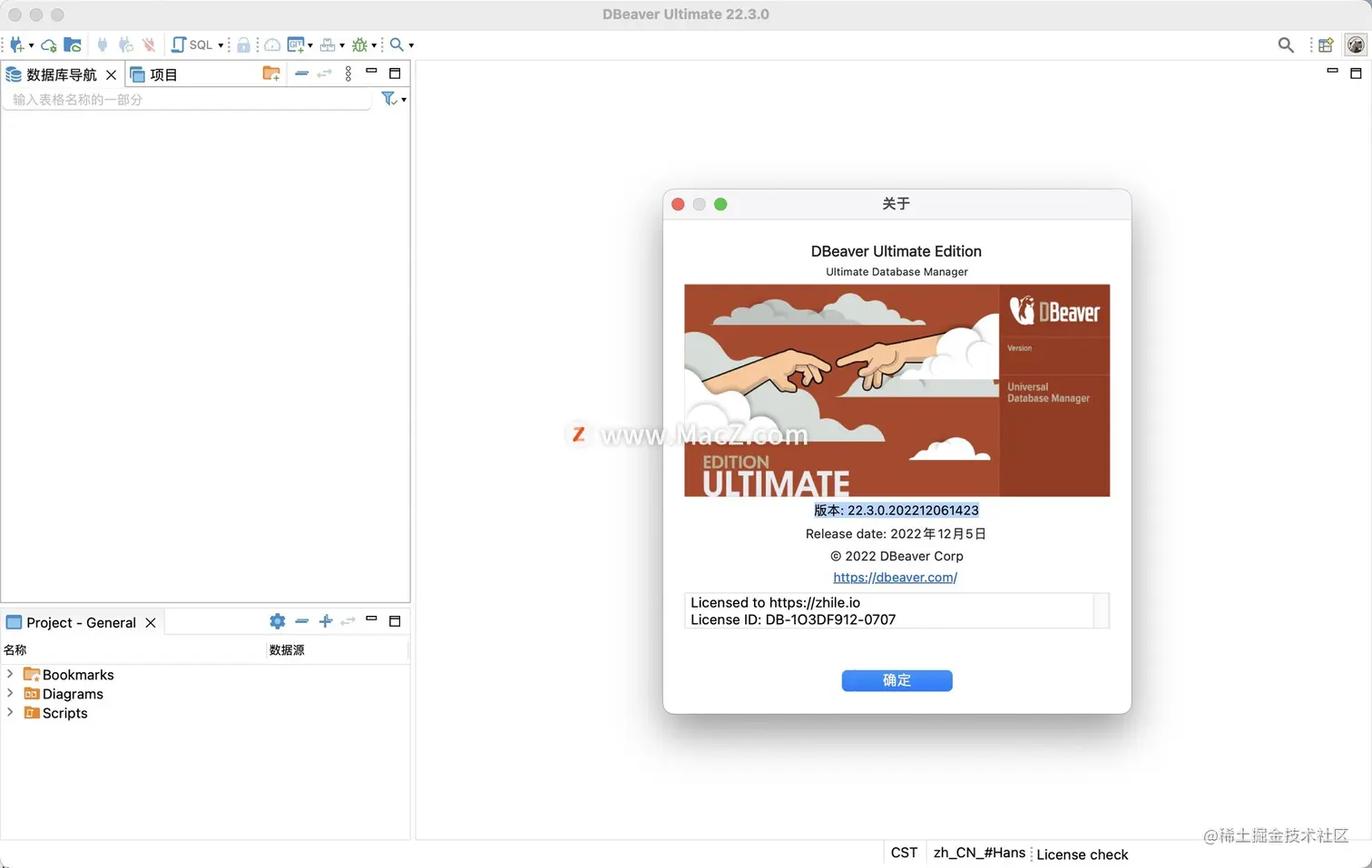Open the debug bug dropdown arrow

374,45
